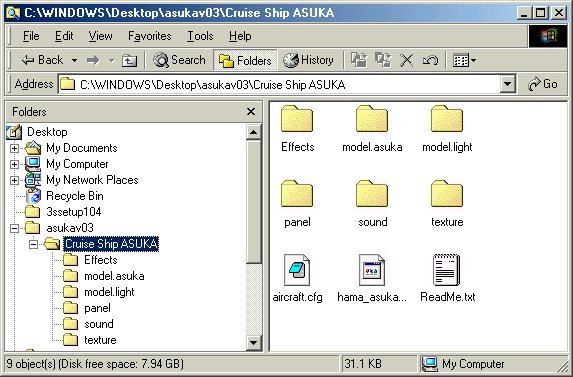This screenshot has height=377, width=573.
Task: Select the ReadMe.txt file icon
Action: coord(447,270)
